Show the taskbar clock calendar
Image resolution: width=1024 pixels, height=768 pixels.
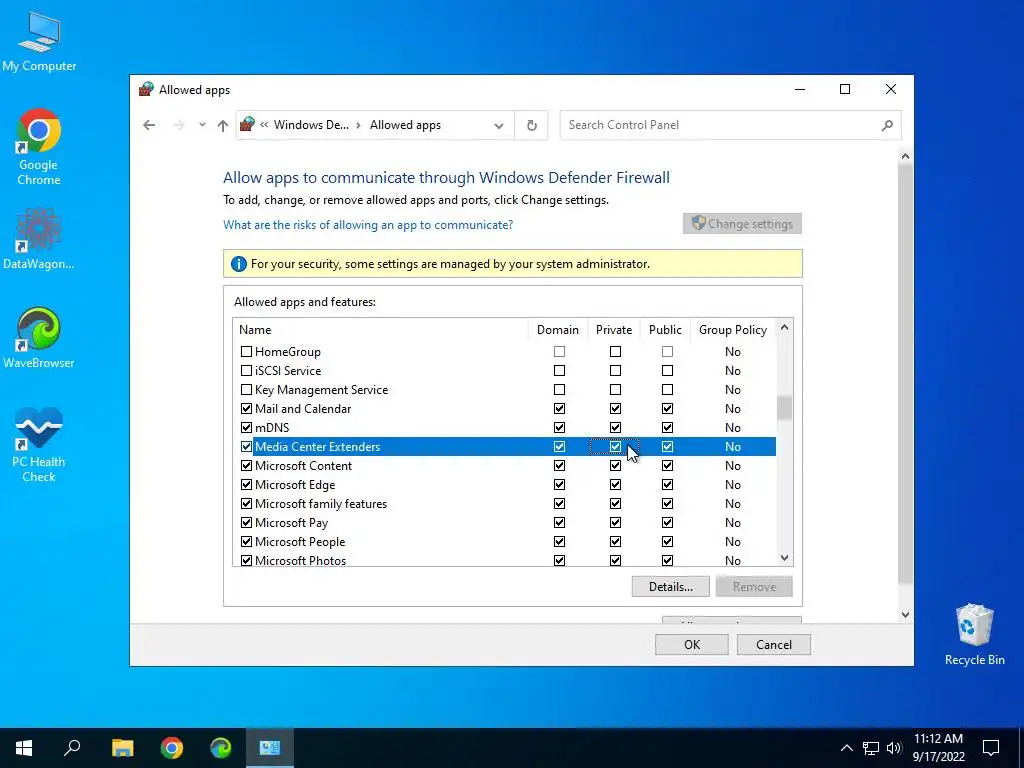pyautogui.click(x=938, y=748)
